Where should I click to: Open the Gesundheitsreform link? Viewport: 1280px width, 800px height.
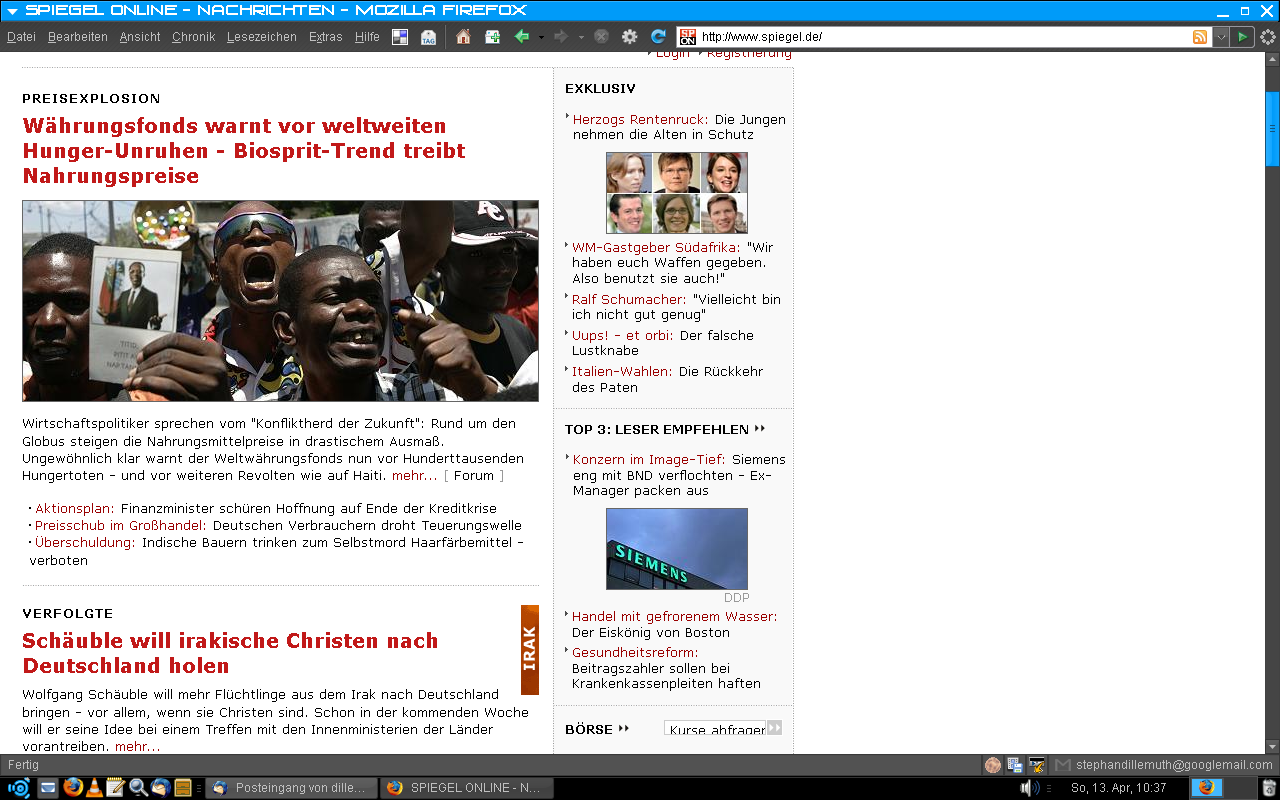(x=635, y=653)
